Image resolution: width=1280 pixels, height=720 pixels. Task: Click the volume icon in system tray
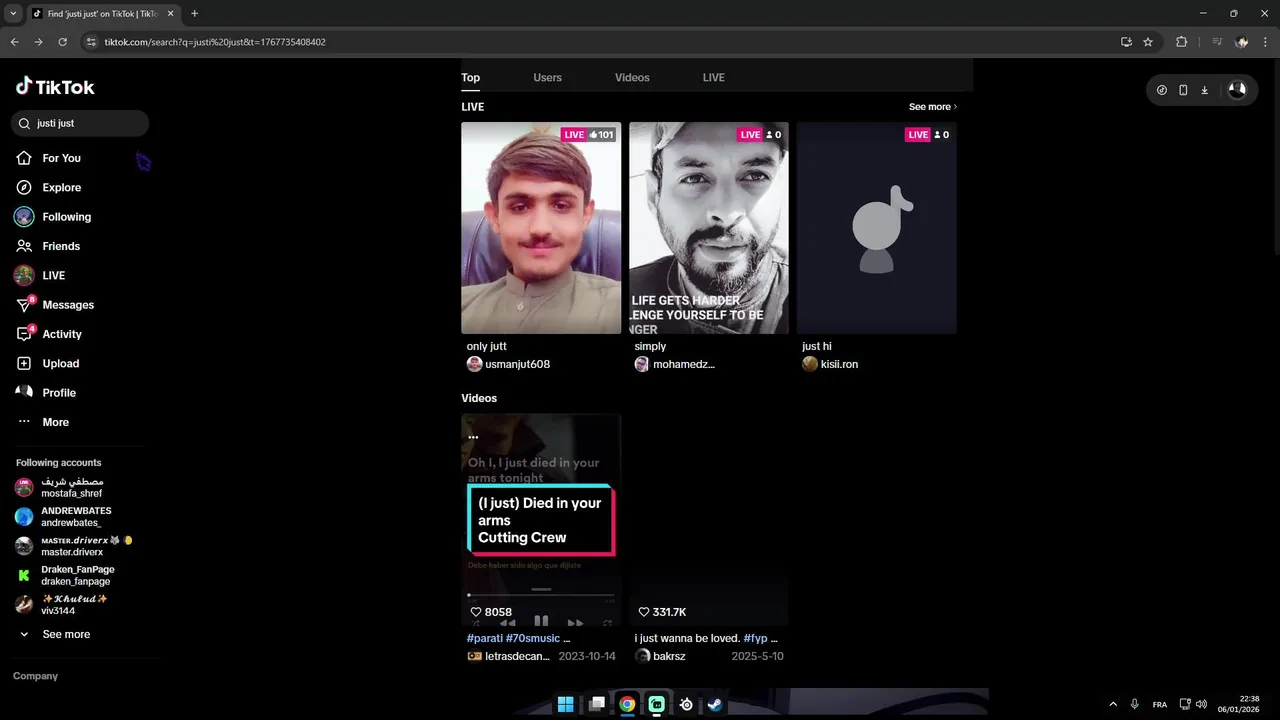coord(1201,704)
